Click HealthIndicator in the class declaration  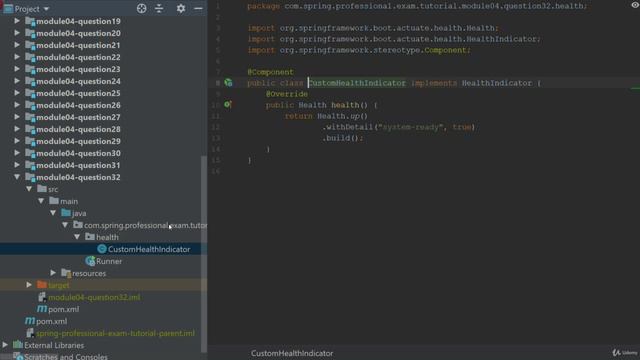497,83
